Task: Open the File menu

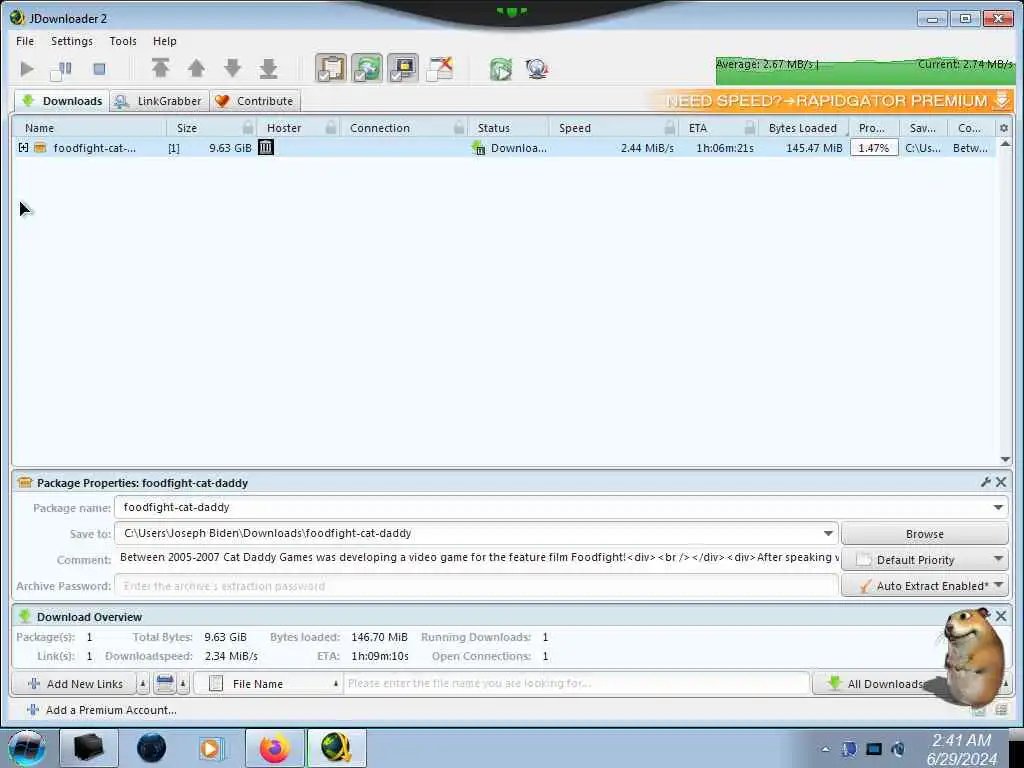Action: (x=25, y=40)
